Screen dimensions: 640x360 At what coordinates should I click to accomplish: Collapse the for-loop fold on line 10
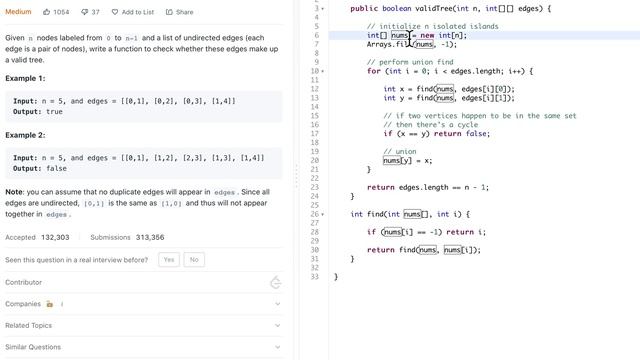click(x=323, y=71)
